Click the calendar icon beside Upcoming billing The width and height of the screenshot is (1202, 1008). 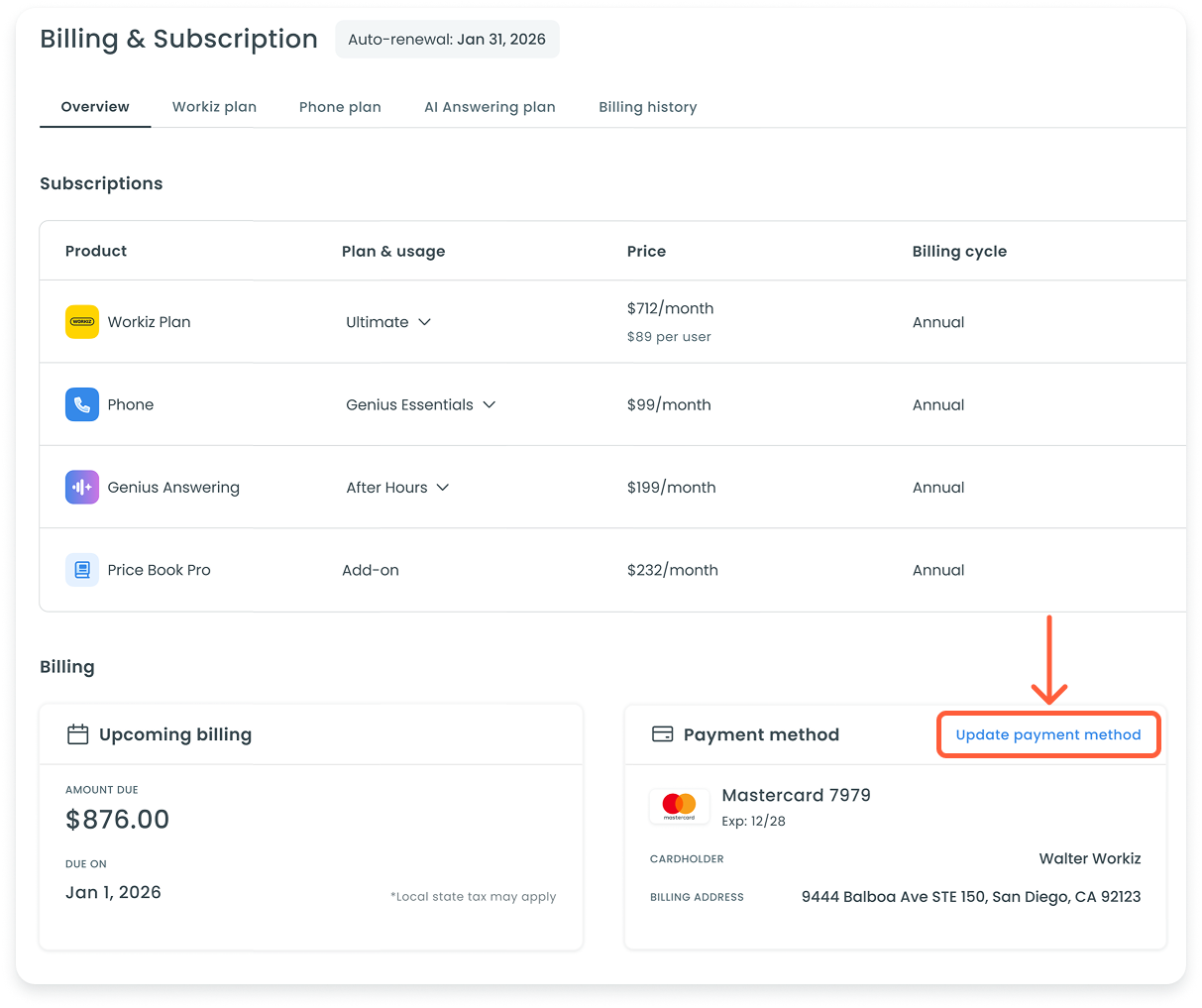(x=77, y=734)
